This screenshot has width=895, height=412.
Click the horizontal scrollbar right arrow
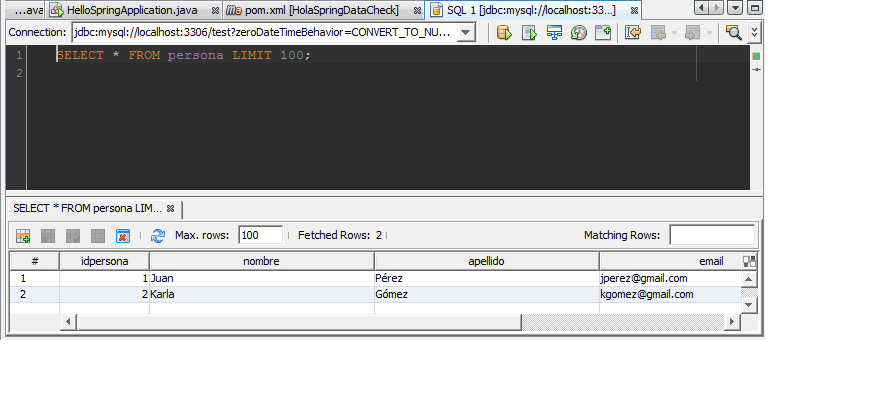pyautogui.click(x=732, y=322)
